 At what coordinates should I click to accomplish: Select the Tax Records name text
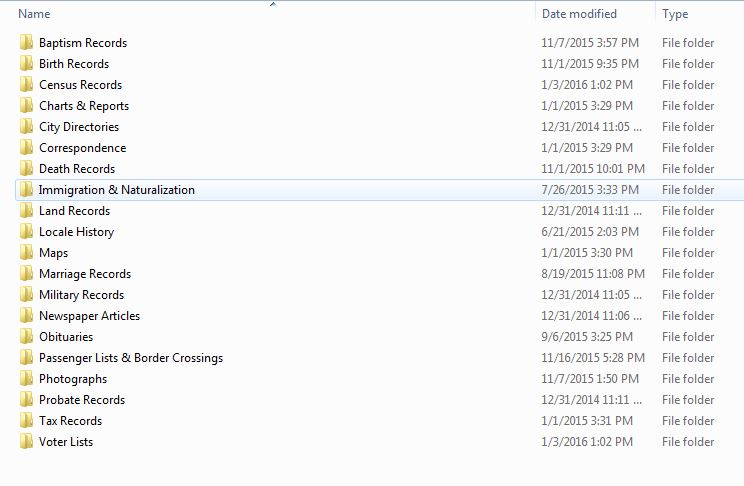[x=70, y=421]
